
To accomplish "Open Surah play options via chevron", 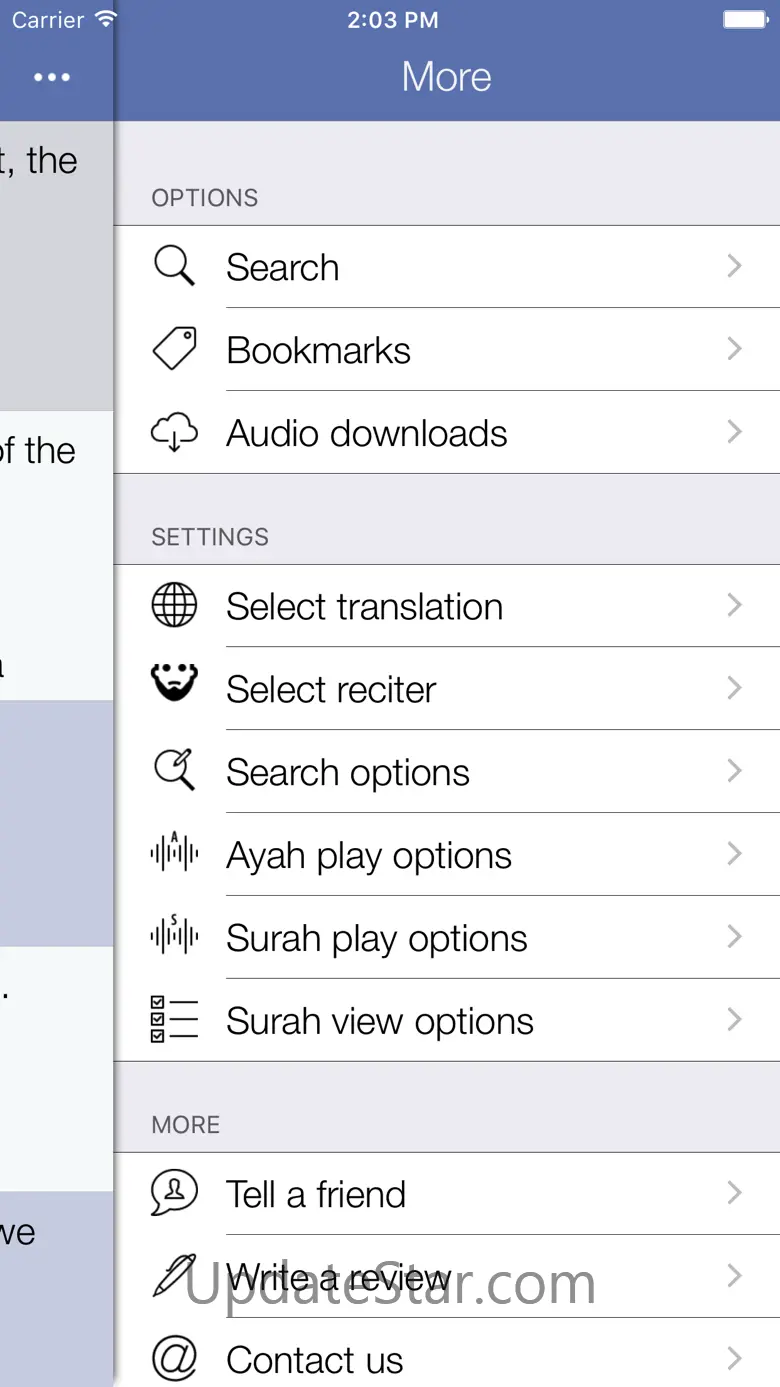I will 735,937.
